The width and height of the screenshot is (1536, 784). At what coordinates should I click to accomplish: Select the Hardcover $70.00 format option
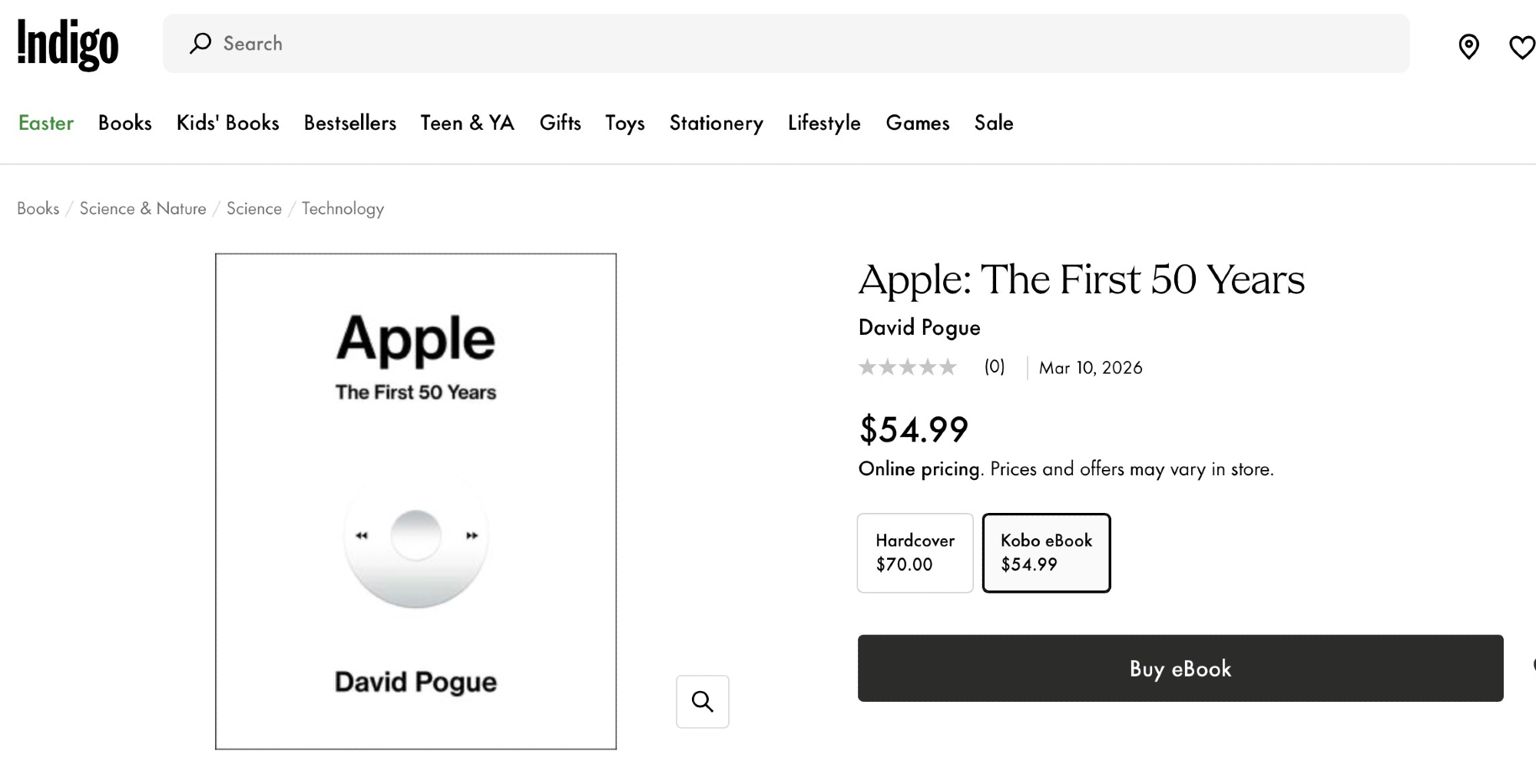pyautogui.click(x=915, y=553)
